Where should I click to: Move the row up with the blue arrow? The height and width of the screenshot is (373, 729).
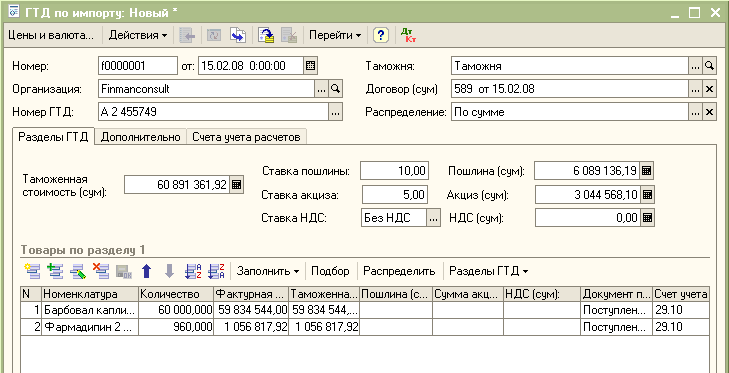coord(146,271)
